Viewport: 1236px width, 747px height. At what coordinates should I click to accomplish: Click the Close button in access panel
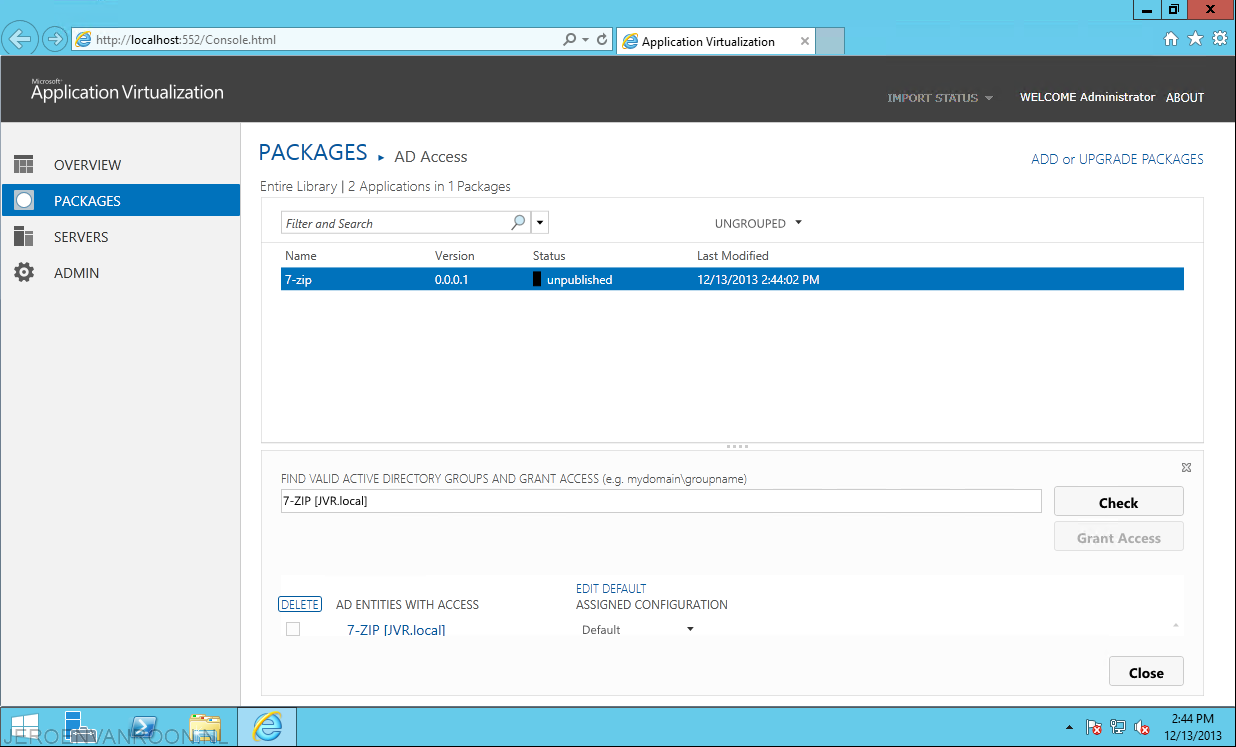(1146, 672)
